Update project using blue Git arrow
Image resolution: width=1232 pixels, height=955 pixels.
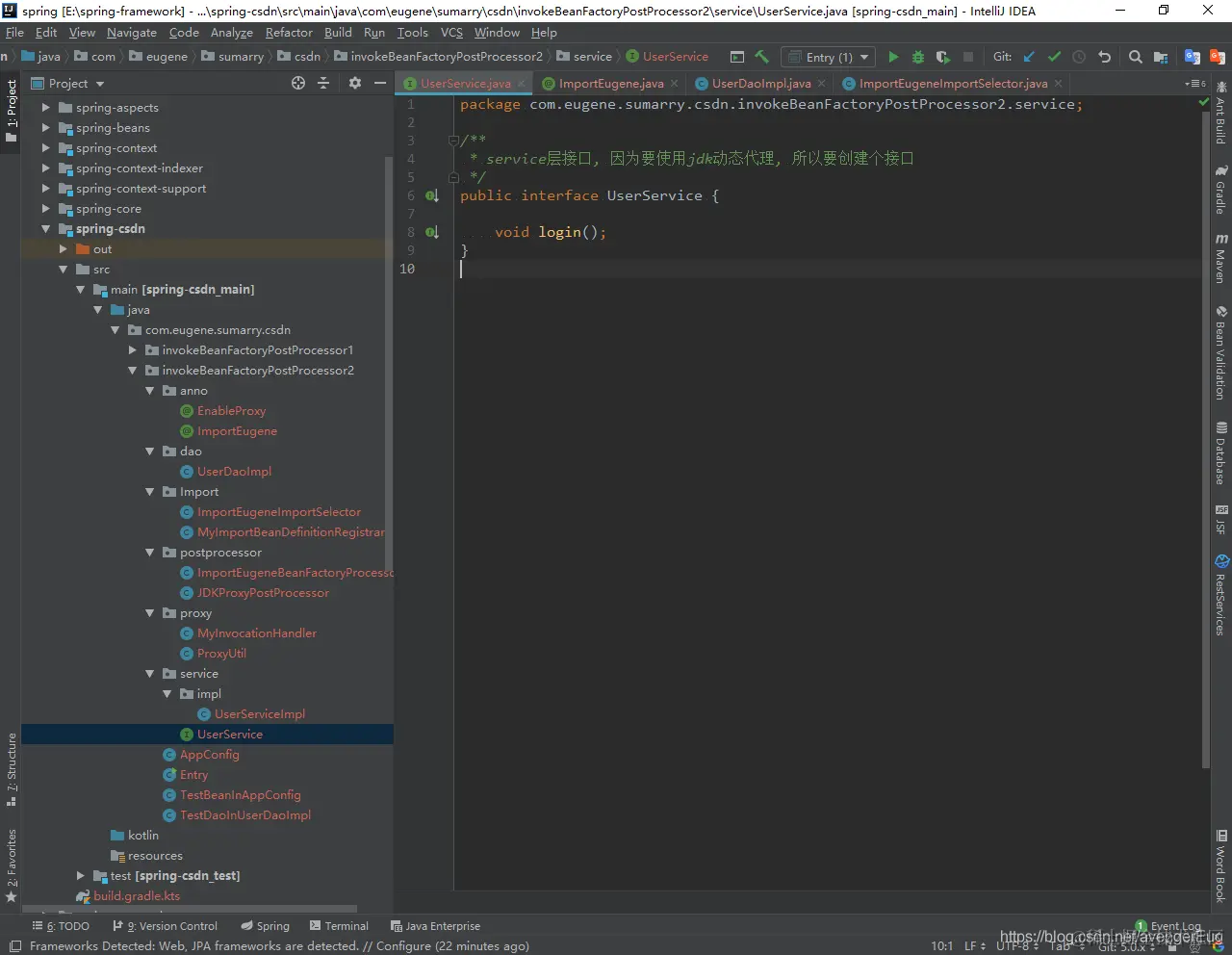tap(1029, 57)
